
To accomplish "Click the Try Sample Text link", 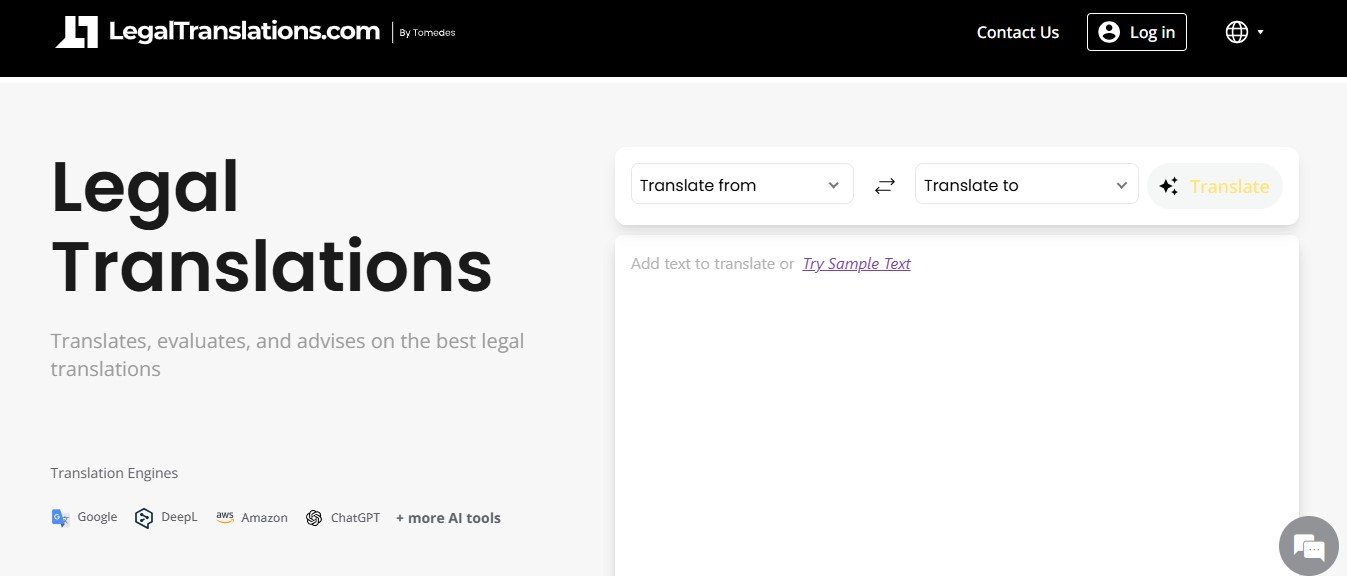I will pos(856,264).
